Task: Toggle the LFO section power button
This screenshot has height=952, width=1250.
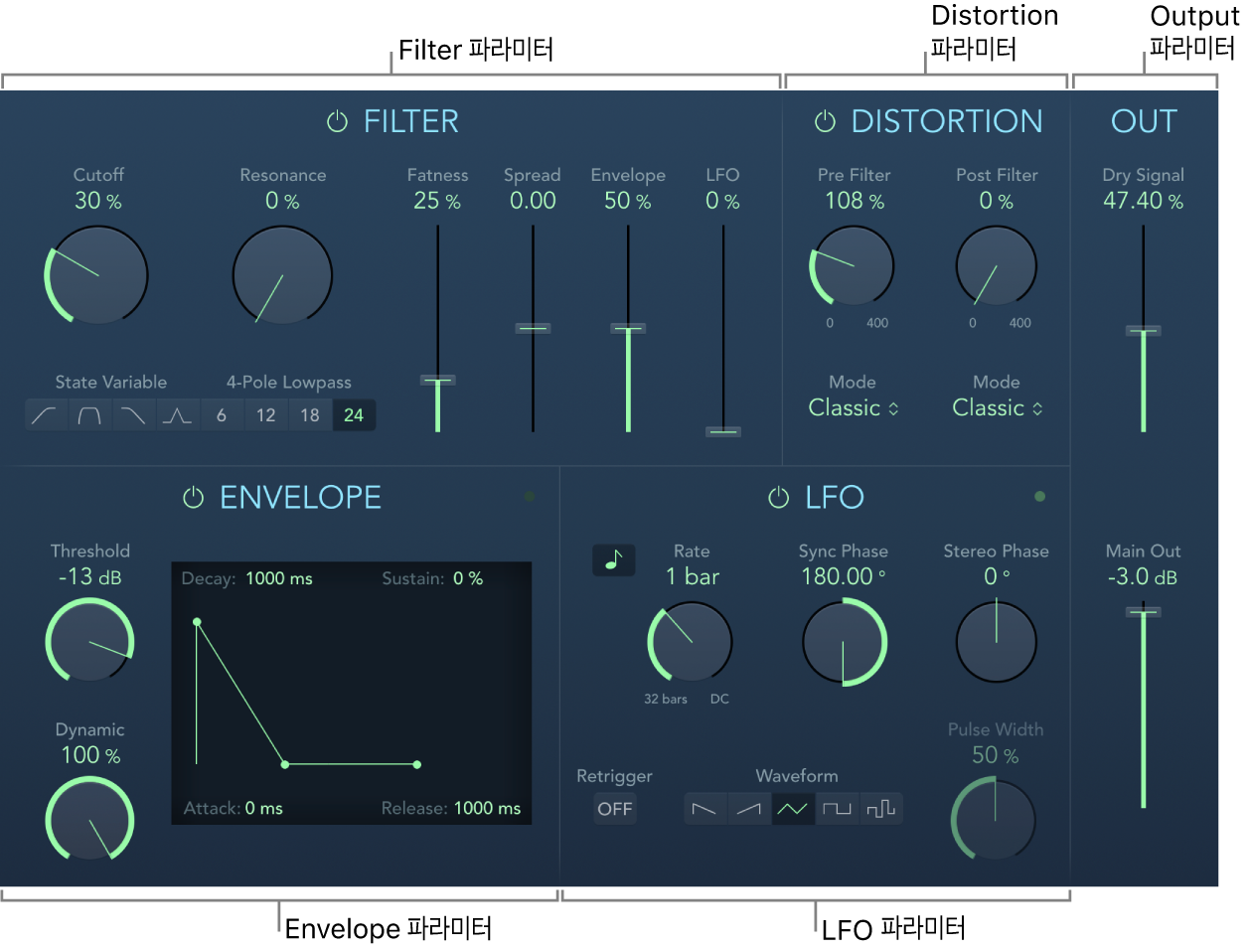Action: (779, 497)
